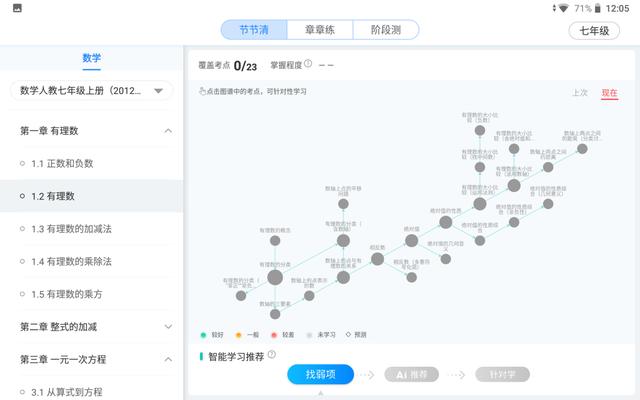The height and width of the screenshot is (400, 640).
Task: Select the 数学 subject tab
Action: (91, 58)
